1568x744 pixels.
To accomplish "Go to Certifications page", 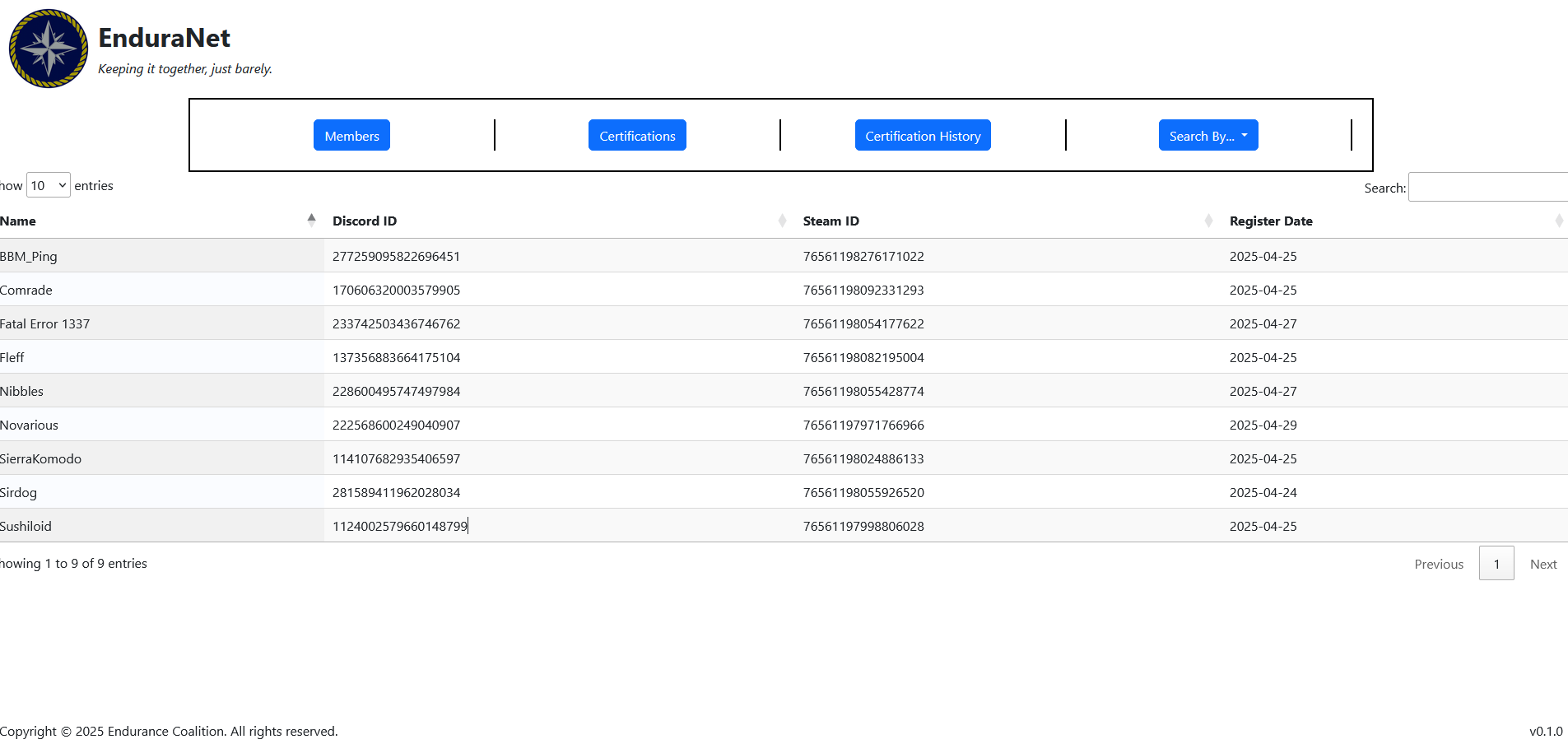I will click(637, 136).
